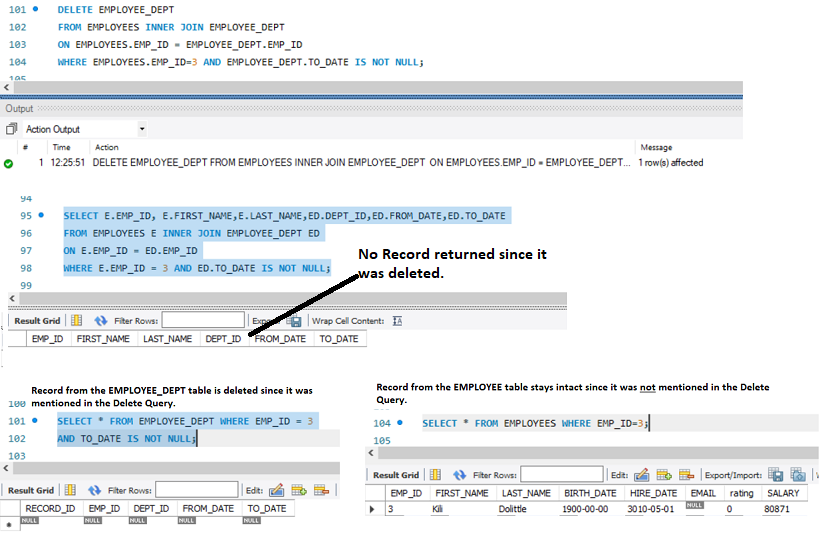Click the BIRTH_DATE column header
The image size is (820, 540).
(x=590, y=493)
